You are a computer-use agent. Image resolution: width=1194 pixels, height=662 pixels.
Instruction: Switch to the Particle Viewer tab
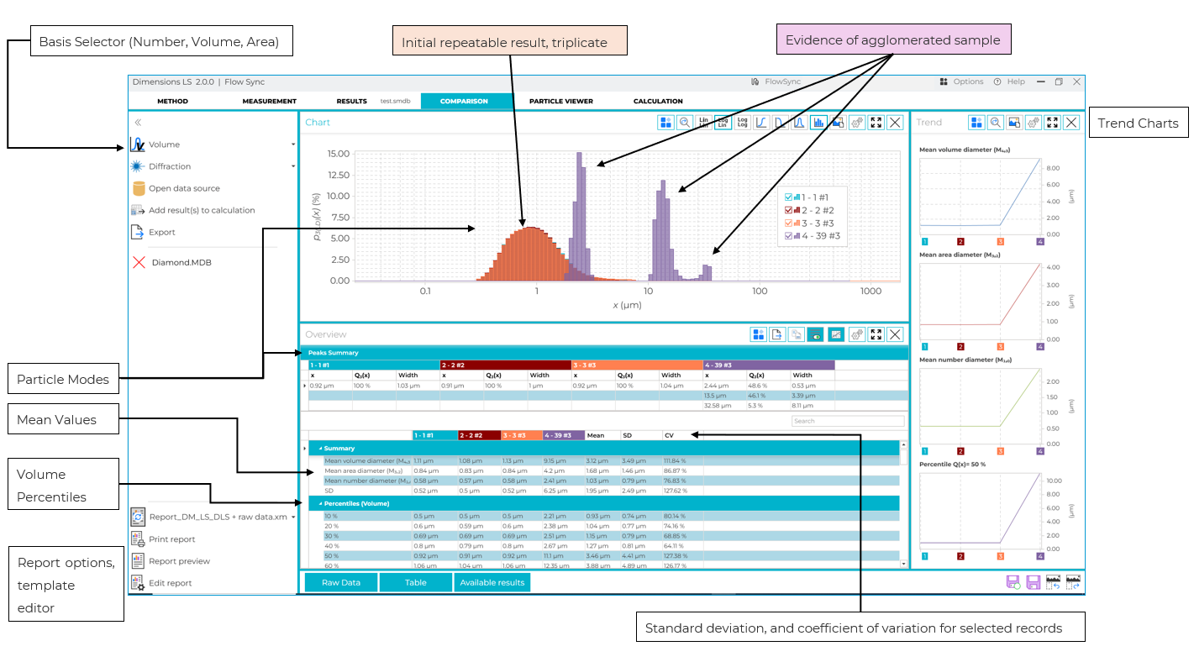point(560,101)
